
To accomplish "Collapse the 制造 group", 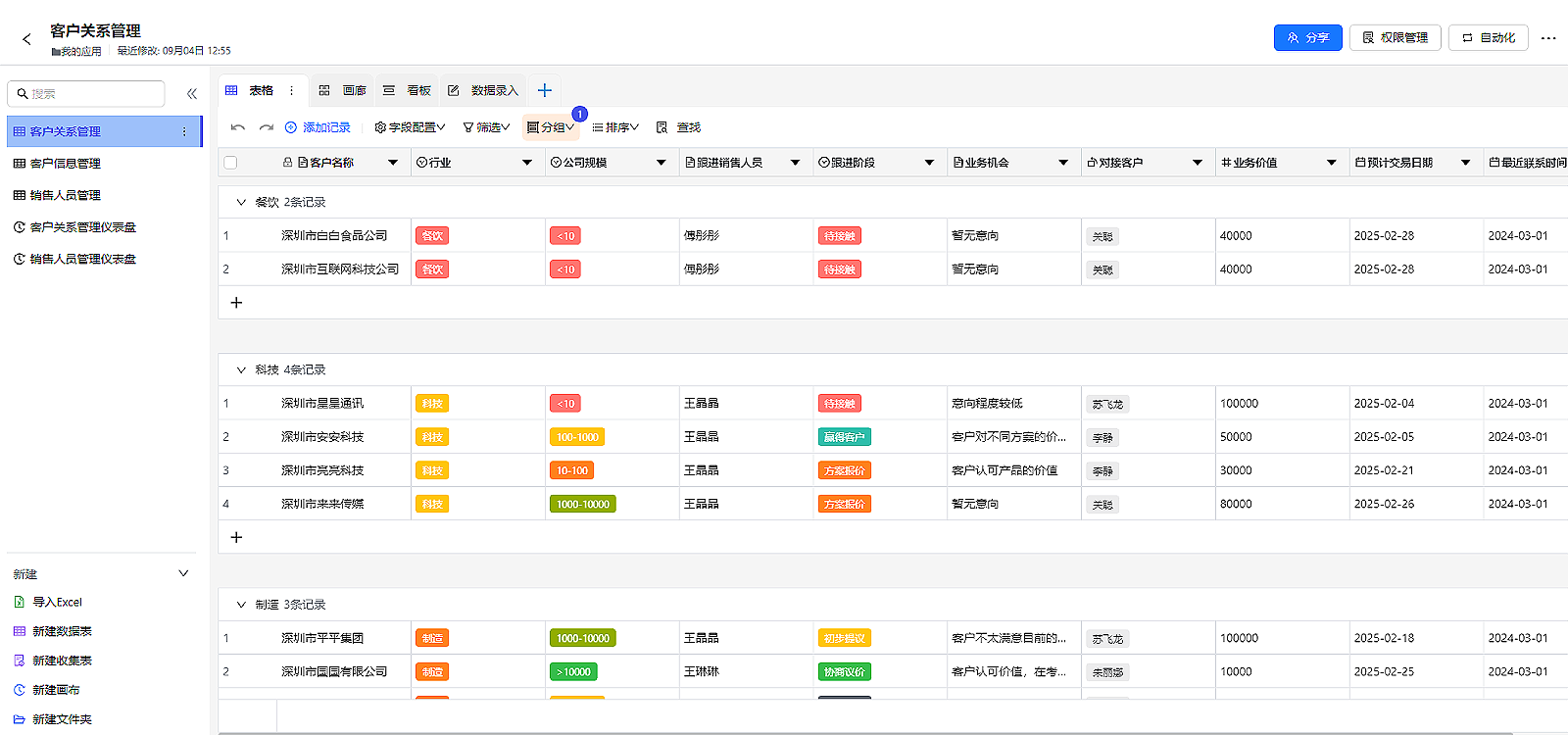I will pyautogui.click(x=241, y=605).
